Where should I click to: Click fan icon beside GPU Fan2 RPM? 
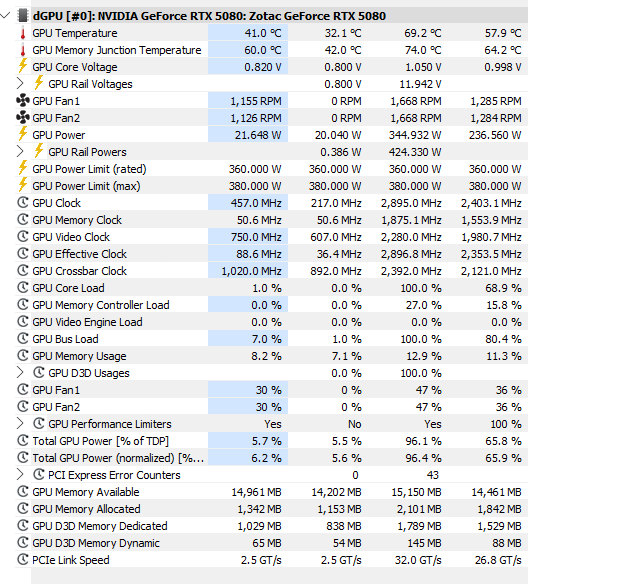pos(23,118)
